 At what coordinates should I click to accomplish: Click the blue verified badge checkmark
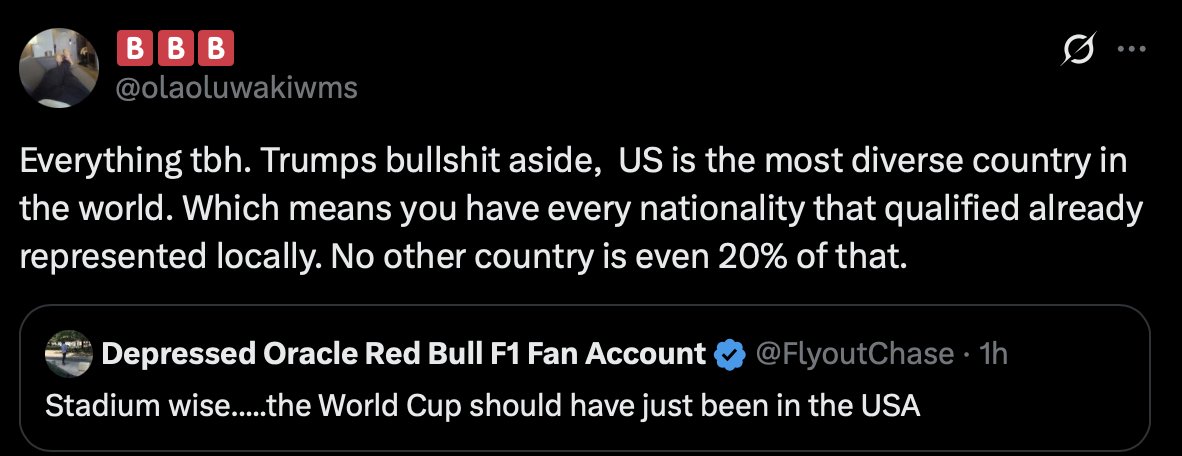[729, 353]
